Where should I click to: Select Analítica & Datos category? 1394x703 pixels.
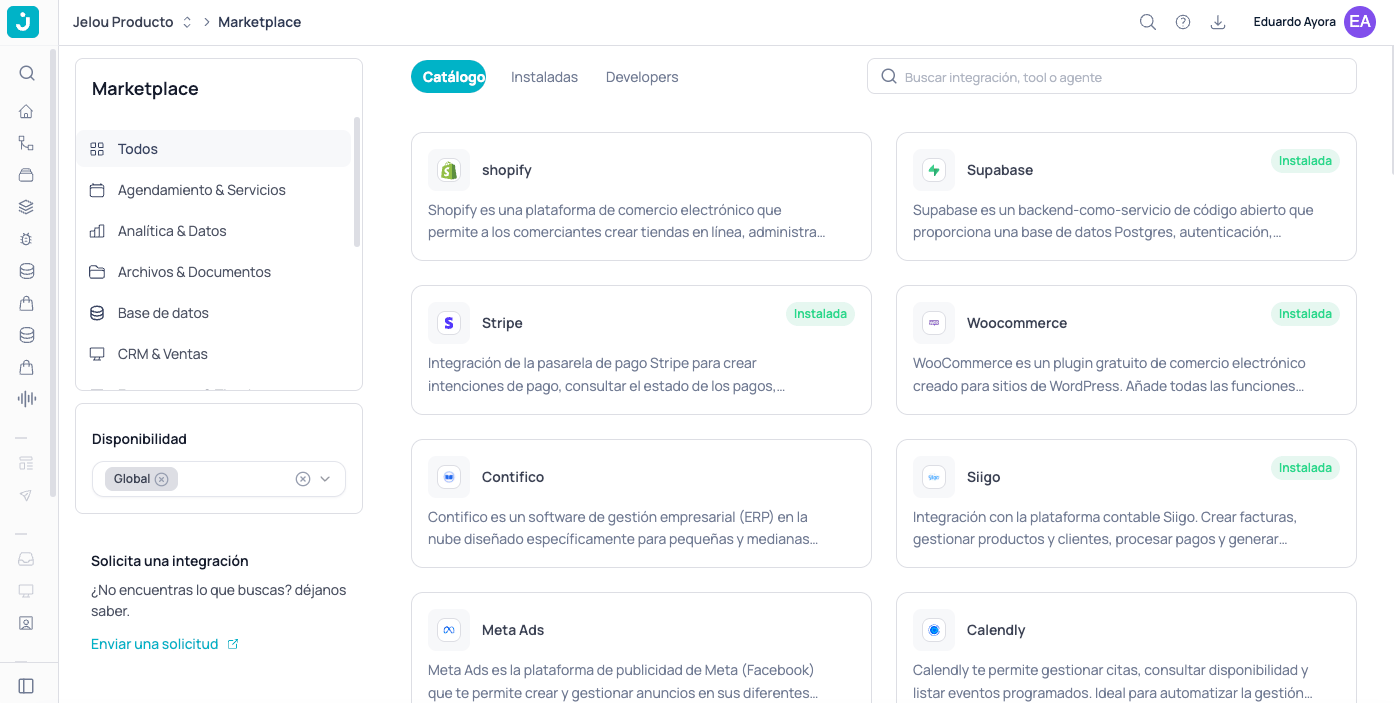pyautogui.click(x=214, y=231)
